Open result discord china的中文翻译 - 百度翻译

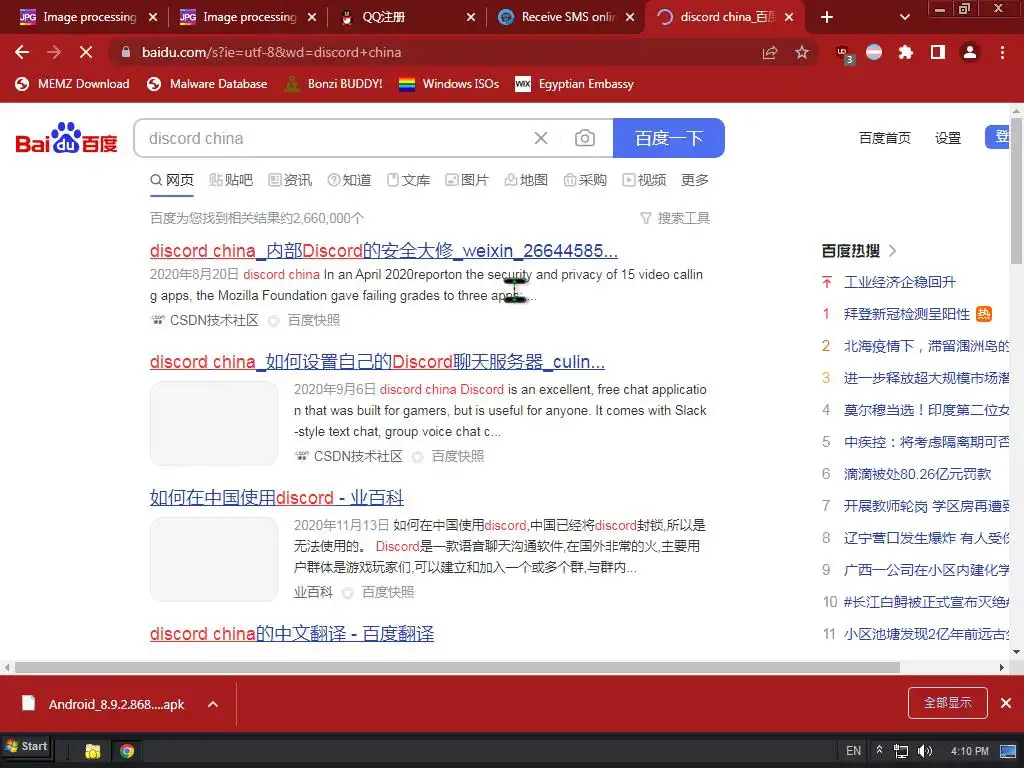pos(292,633)
